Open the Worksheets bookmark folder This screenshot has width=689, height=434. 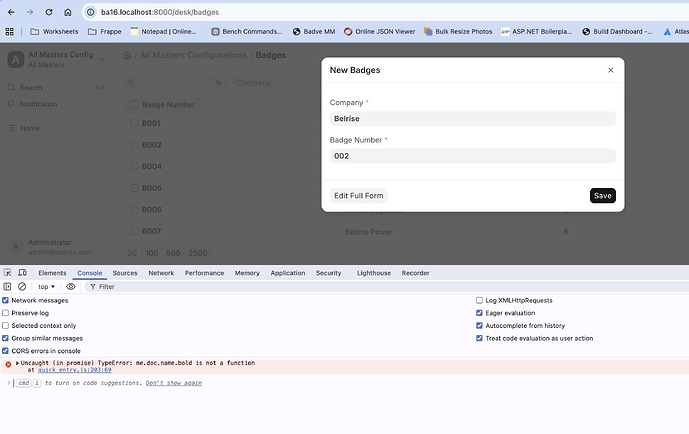pyautogui.click(x=54, y=32)
